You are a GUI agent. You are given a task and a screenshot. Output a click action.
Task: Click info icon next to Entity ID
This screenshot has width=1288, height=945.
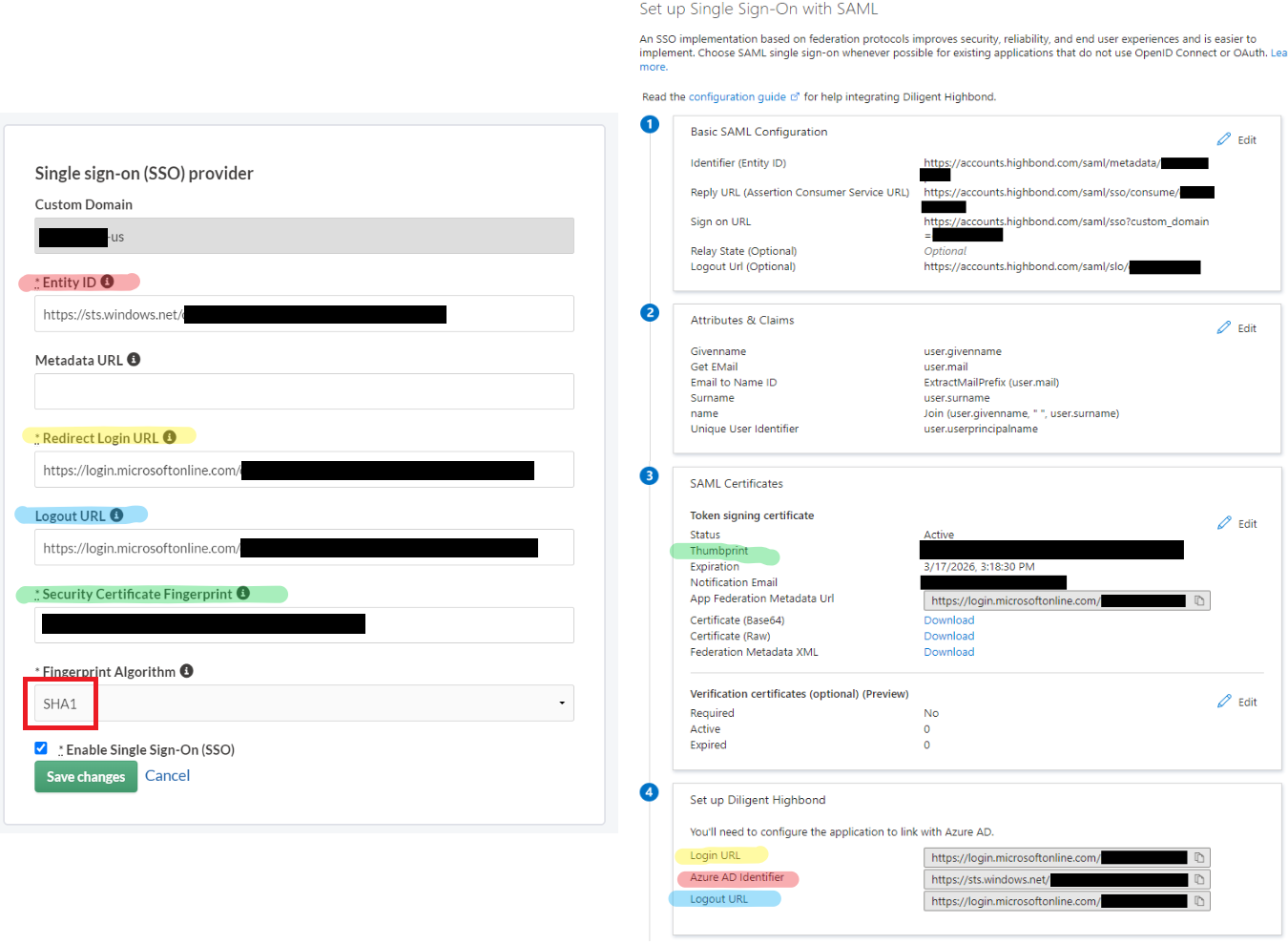pyautogui.click(x=108, y=282)
